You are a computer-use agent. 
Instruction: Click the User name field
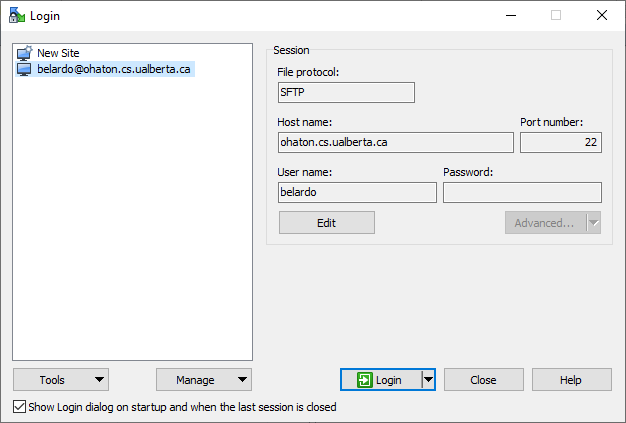pyautogui.click(x=357, y=192)
